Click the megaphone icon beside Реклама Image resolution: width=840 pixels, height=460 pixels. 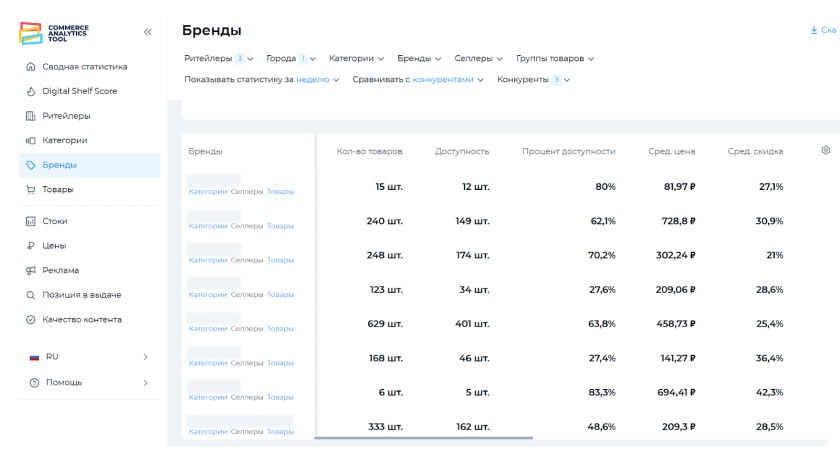click(x=31, y=270)
